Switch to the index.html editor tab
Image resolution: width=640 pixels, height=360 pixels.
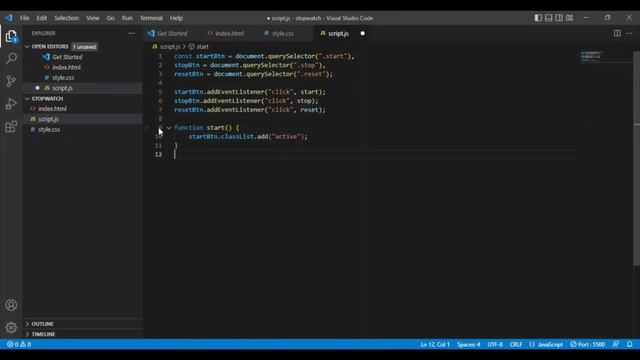[x=229, y=33]
